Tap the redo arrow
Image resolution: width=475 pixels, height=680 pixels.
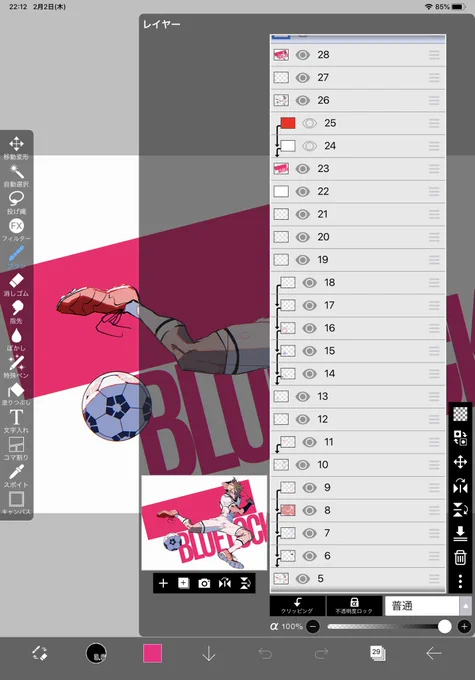321,653
